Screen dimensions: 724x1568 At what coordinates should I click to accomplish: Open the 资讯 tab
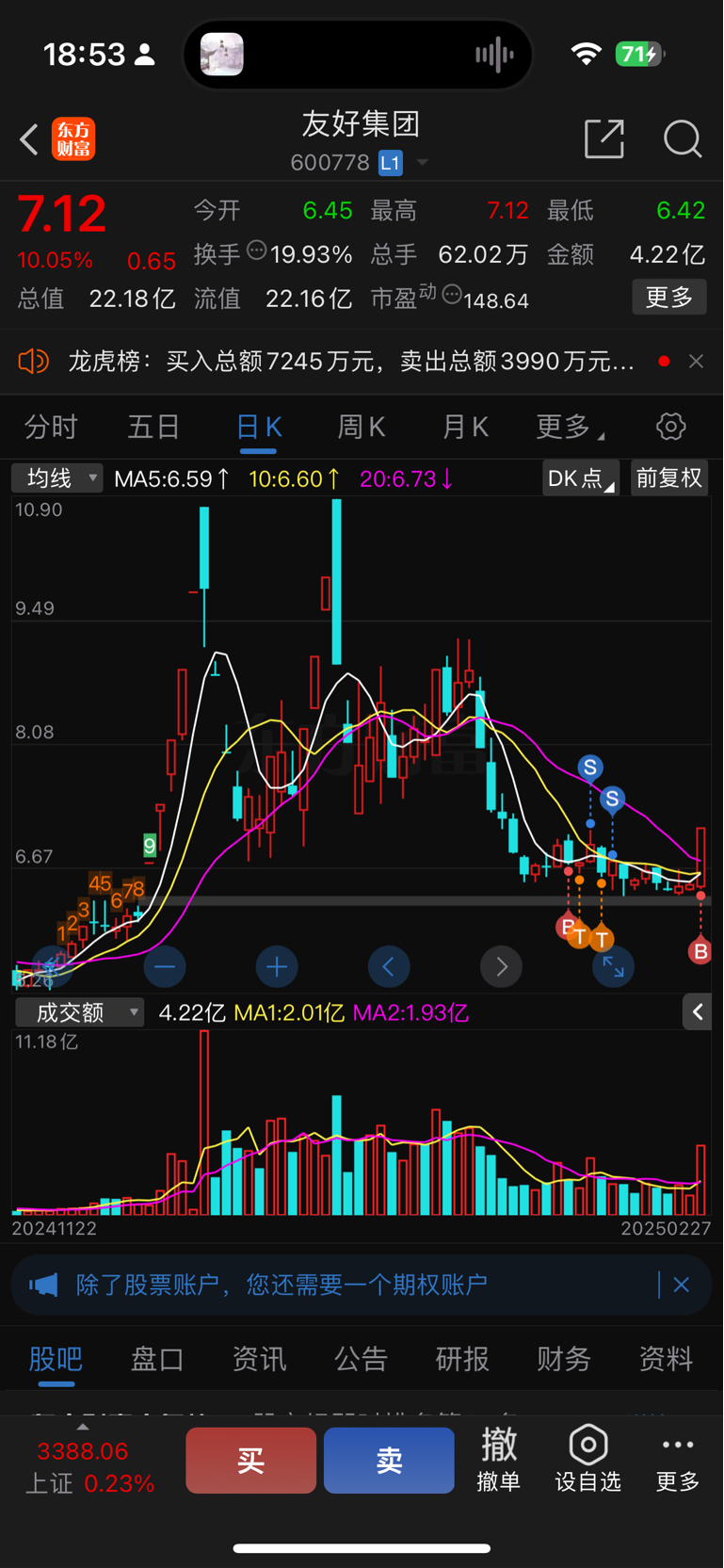coord(259,1359)
